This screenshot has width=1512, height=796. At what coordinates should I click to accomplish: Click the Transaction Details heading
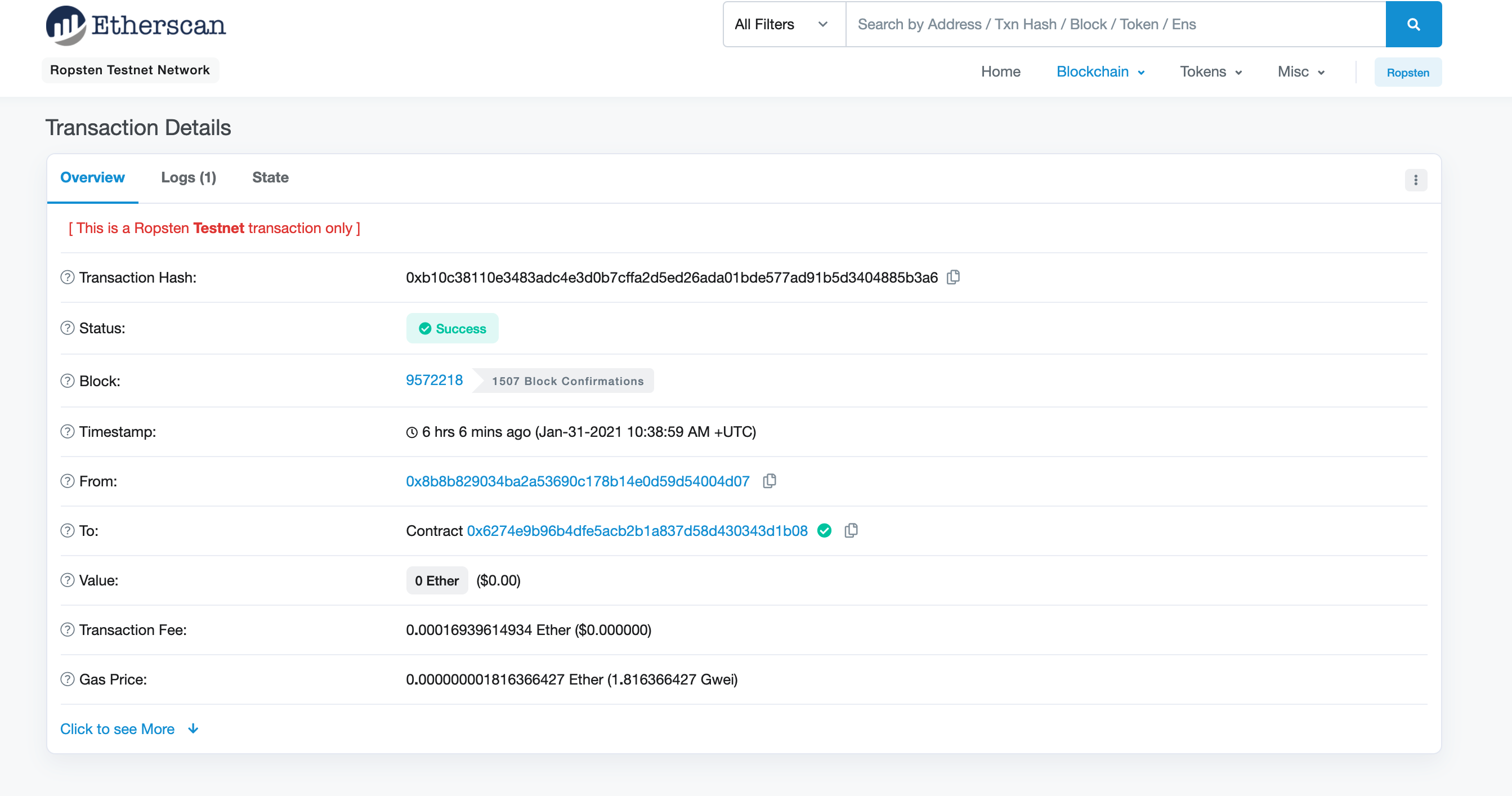tap(138, 127)
